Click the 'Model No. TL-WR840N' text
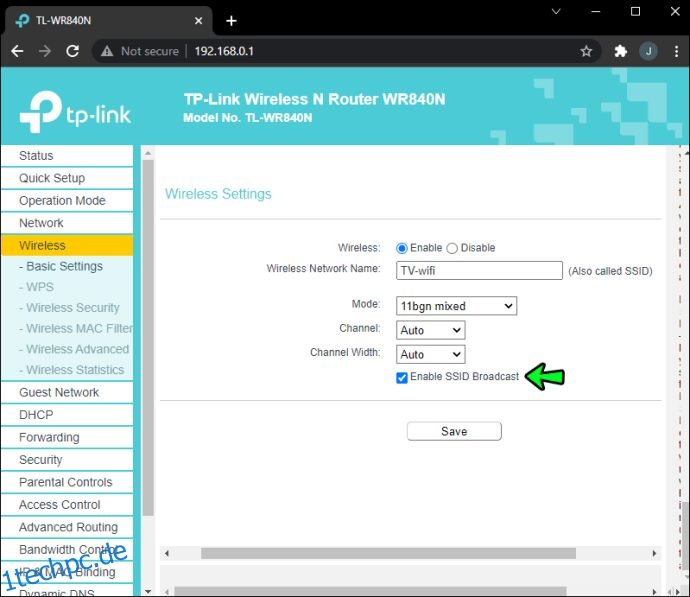The image size is (690, 597). point(248,118)
